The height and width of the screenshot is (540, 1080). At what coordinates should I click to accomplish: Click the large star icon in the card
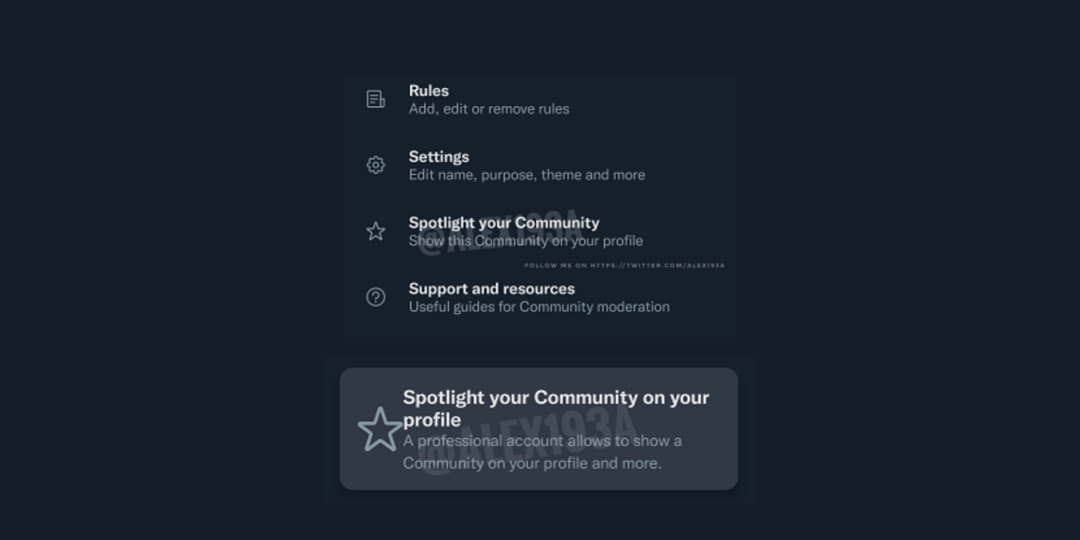tap(380, 429)
